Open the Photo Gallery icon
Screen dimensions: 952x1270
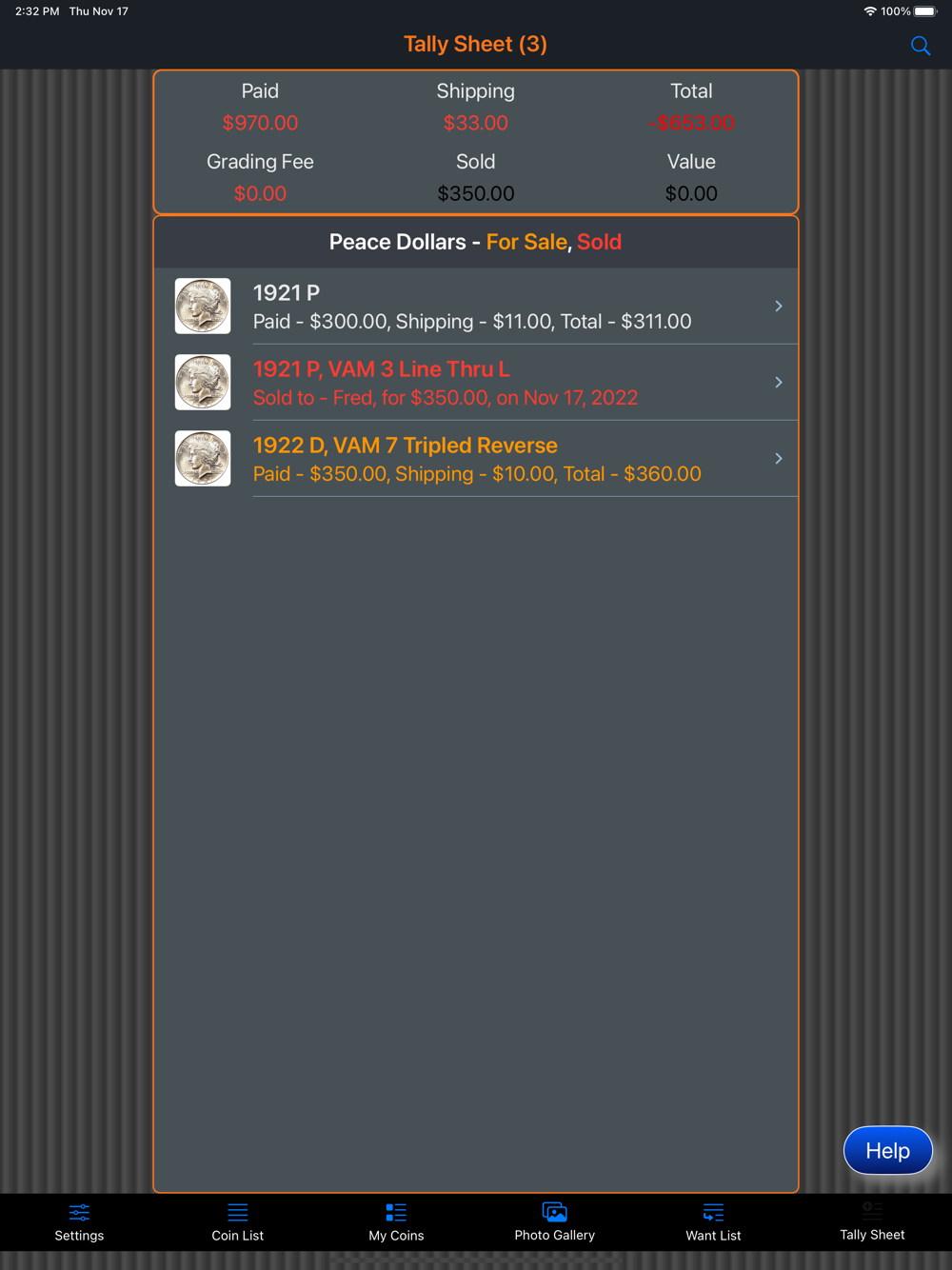554,1212
